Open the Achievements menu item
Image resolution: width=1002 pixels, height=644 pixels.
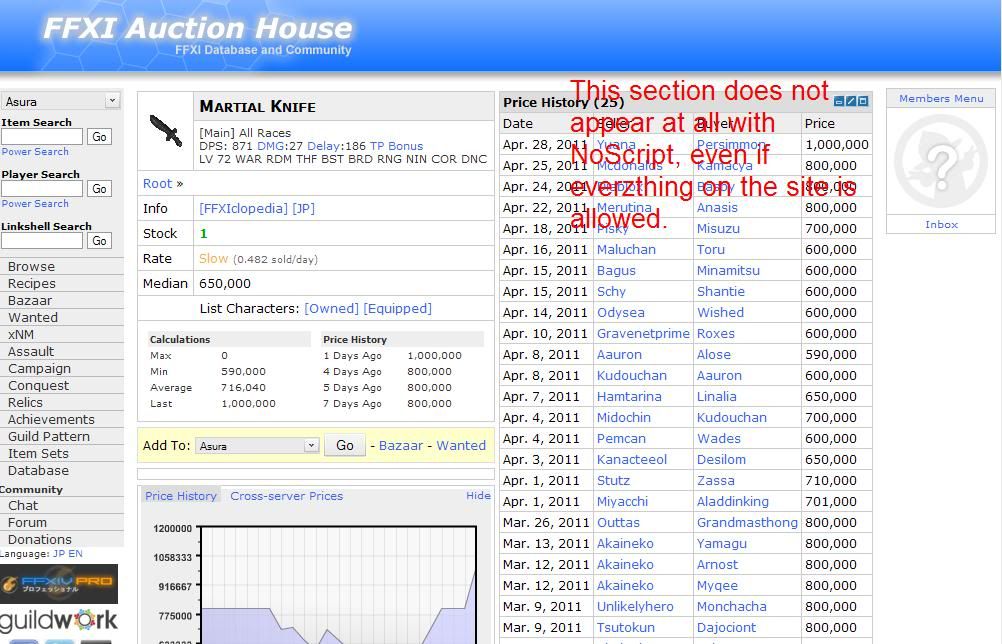click(51, 420)
